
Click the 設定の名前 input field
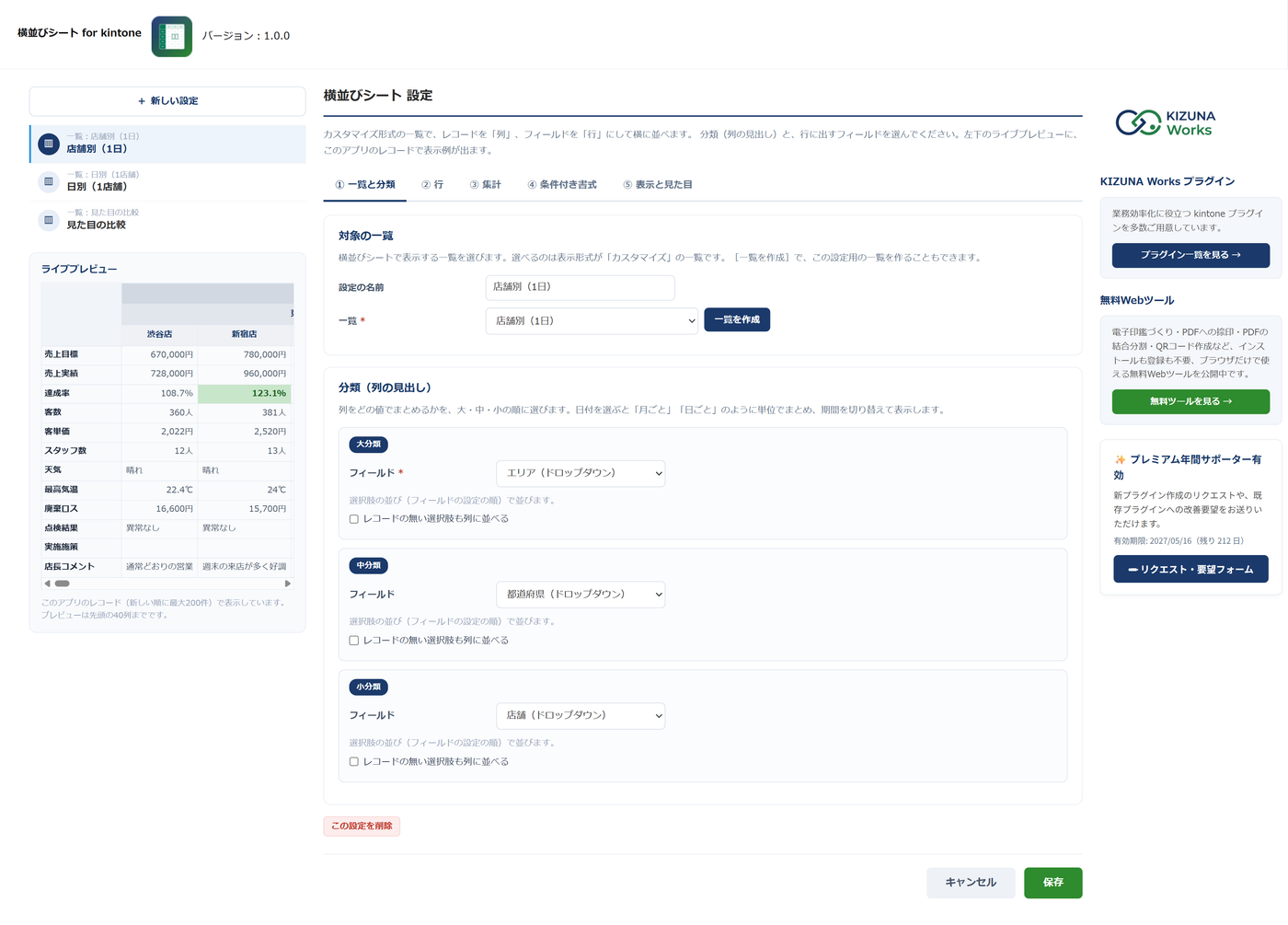pos(581,287)
